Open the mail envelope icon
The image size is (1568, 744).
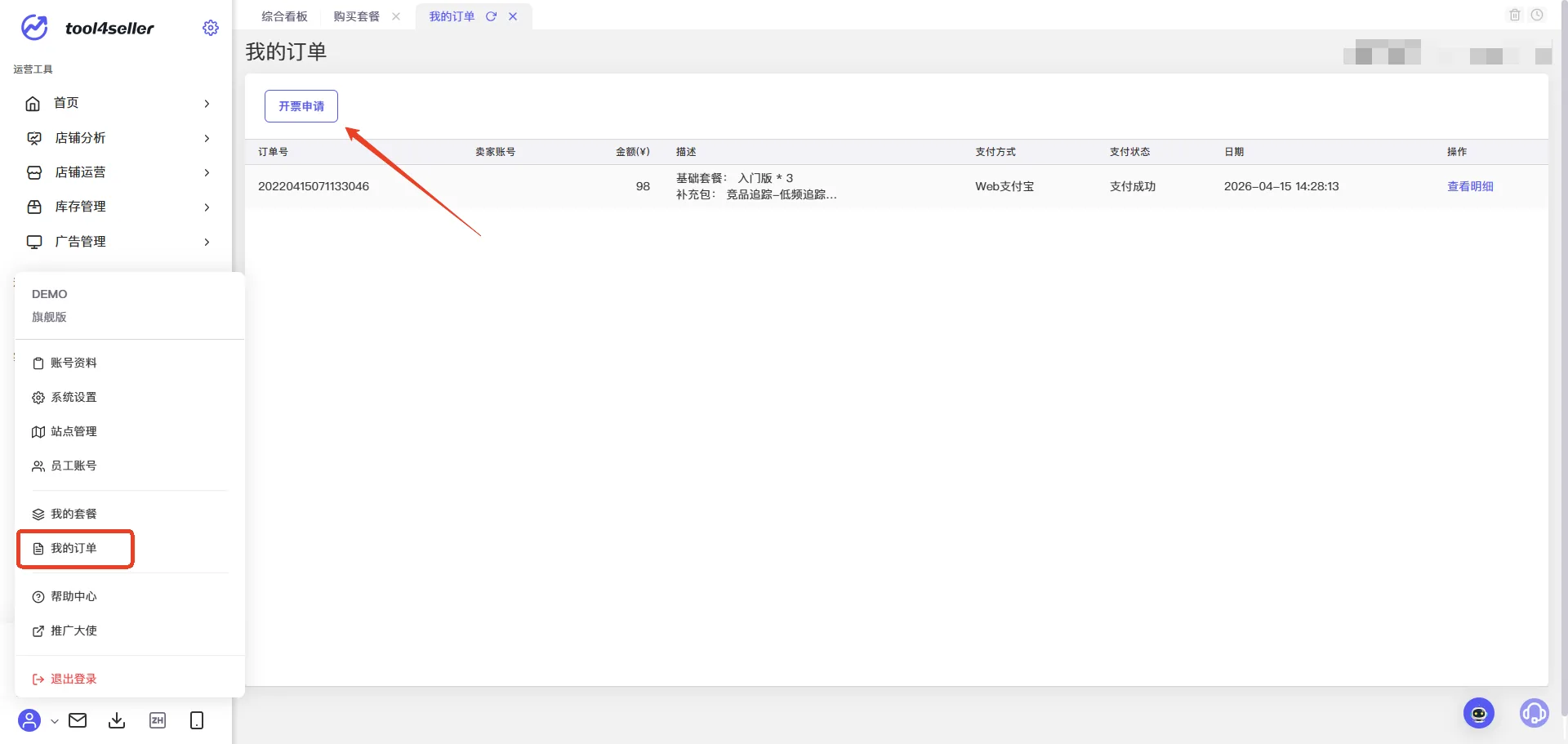tap(78, 720)
